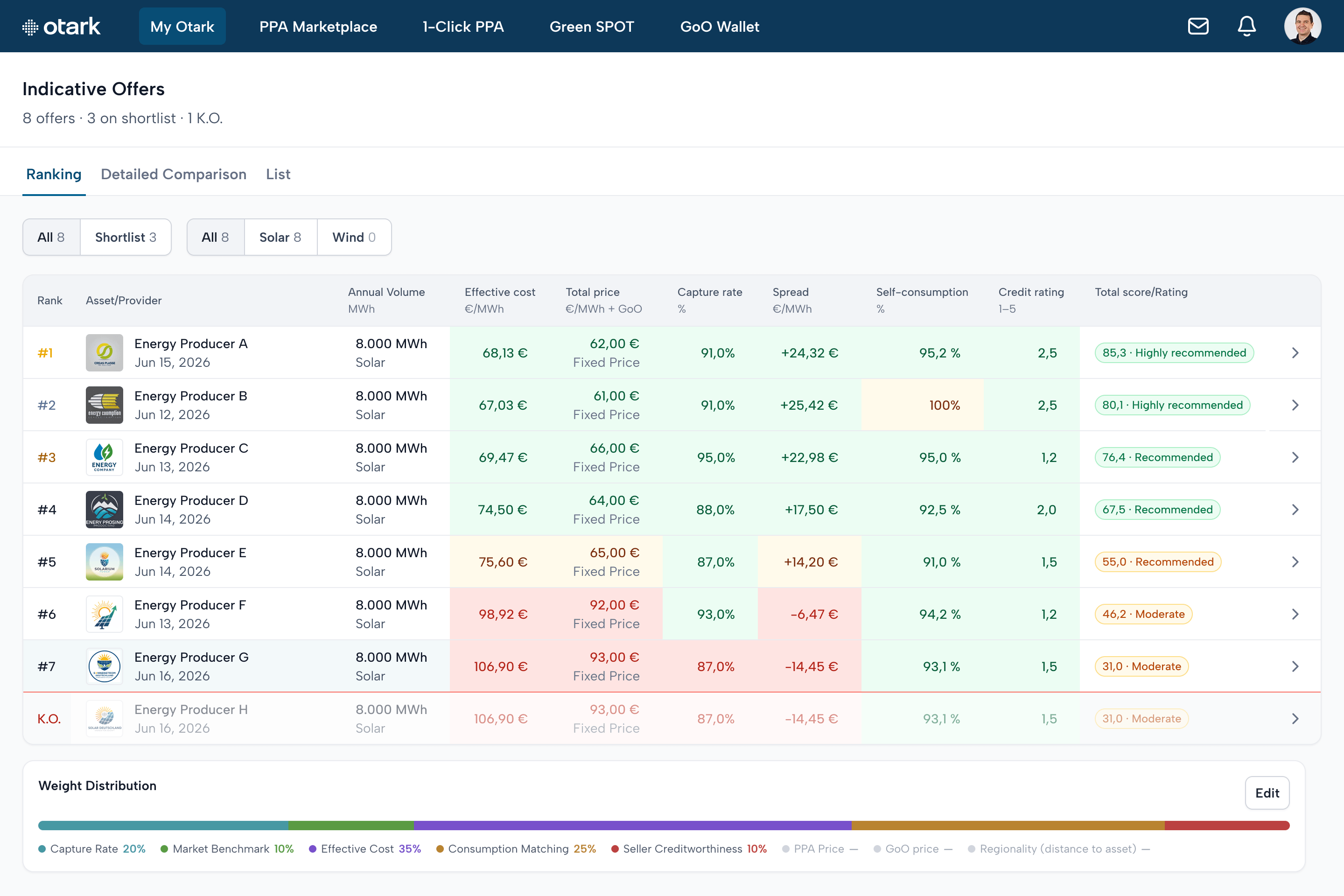Filter by Wind 0

354,237
